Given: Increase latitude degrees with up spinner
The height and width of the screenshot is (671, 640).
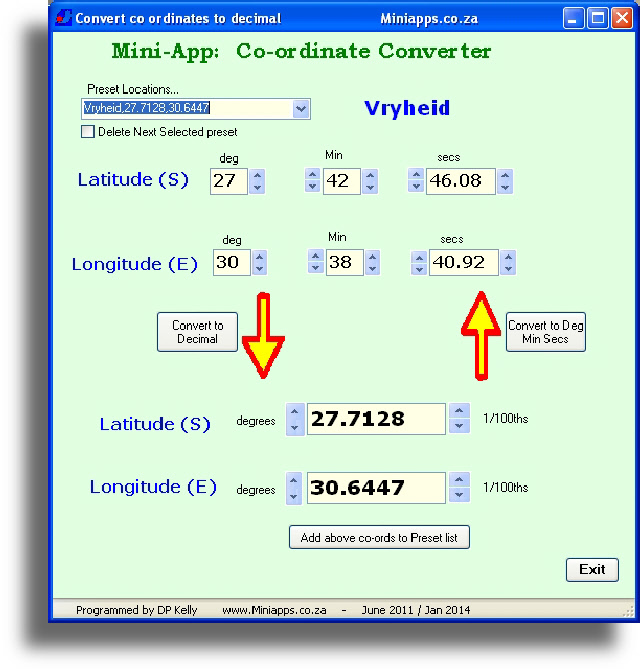Looking at the screenshot, I should (x=258, y=175).
